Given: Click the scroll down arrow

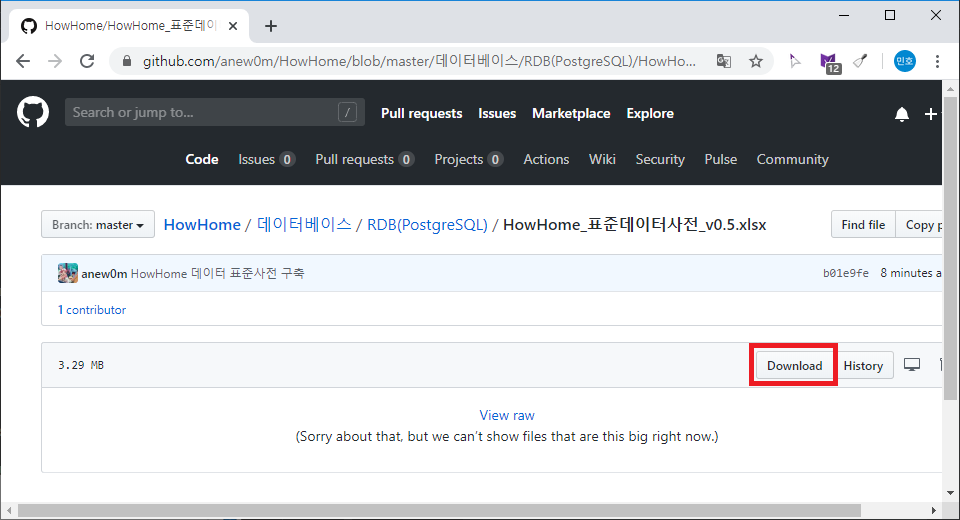Looking at the screenshot, I should click(950, 493).
